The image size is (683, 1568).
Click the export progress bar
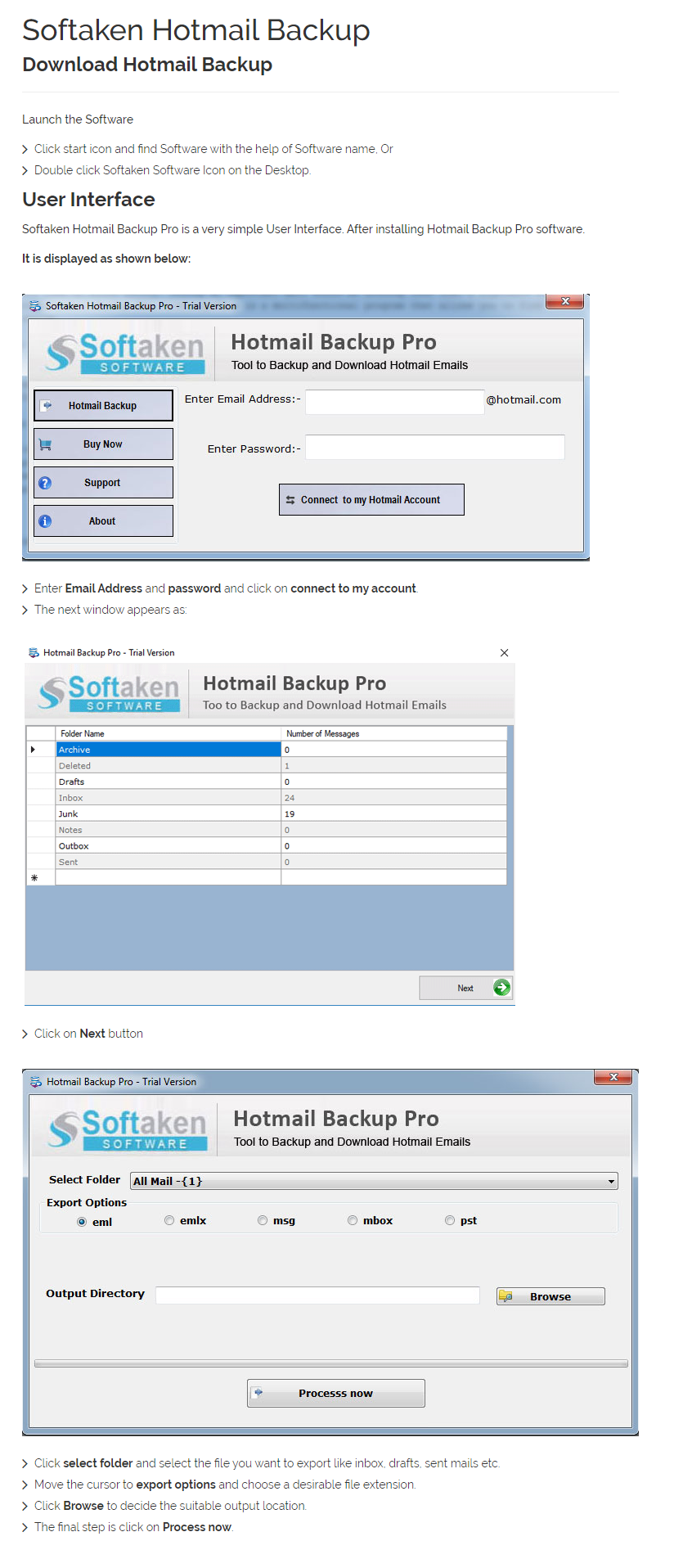click(x=331, y=1363)
